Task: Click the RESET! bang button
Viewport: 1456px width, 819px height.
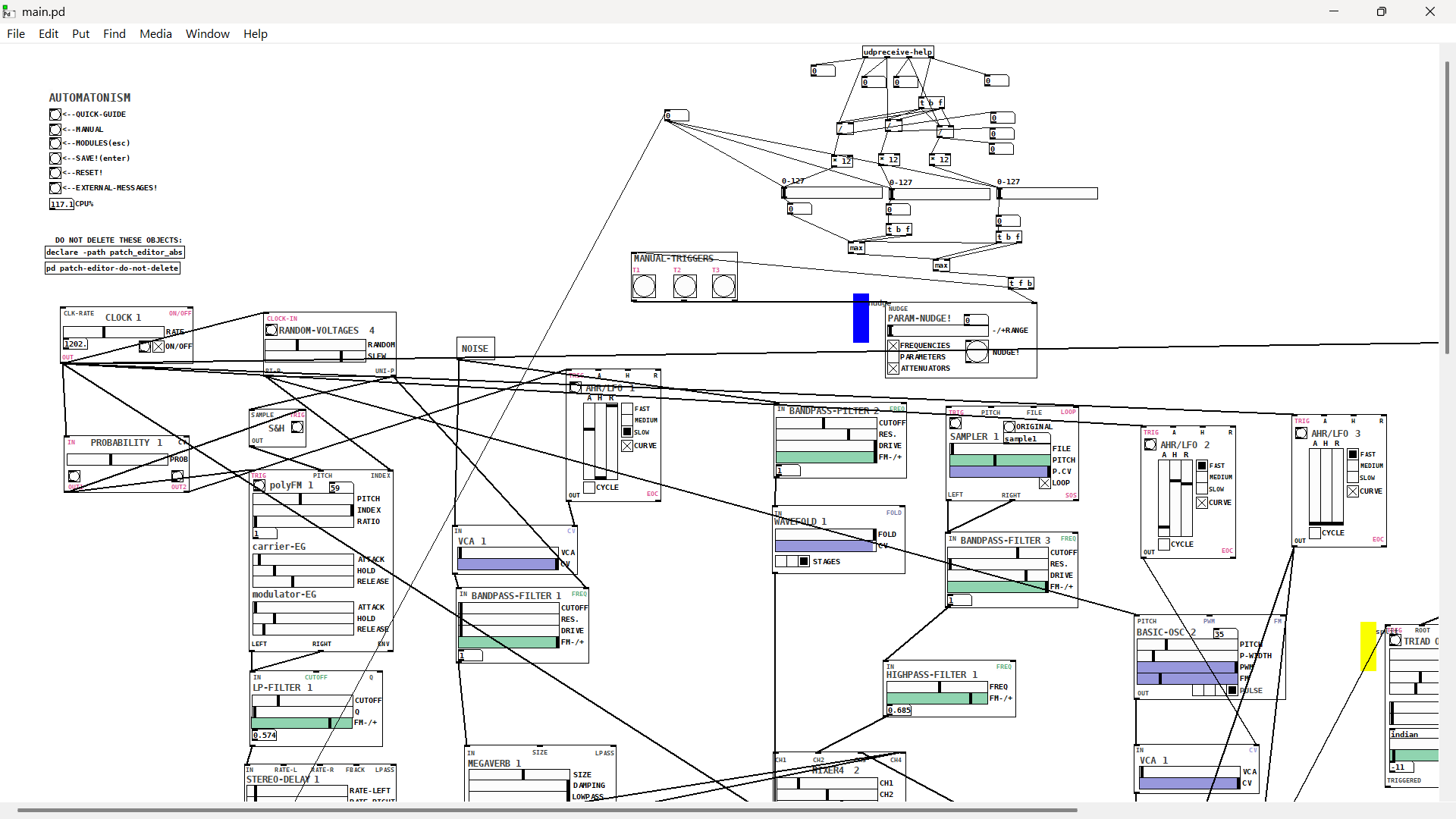Action: click(x=55, y=173)
